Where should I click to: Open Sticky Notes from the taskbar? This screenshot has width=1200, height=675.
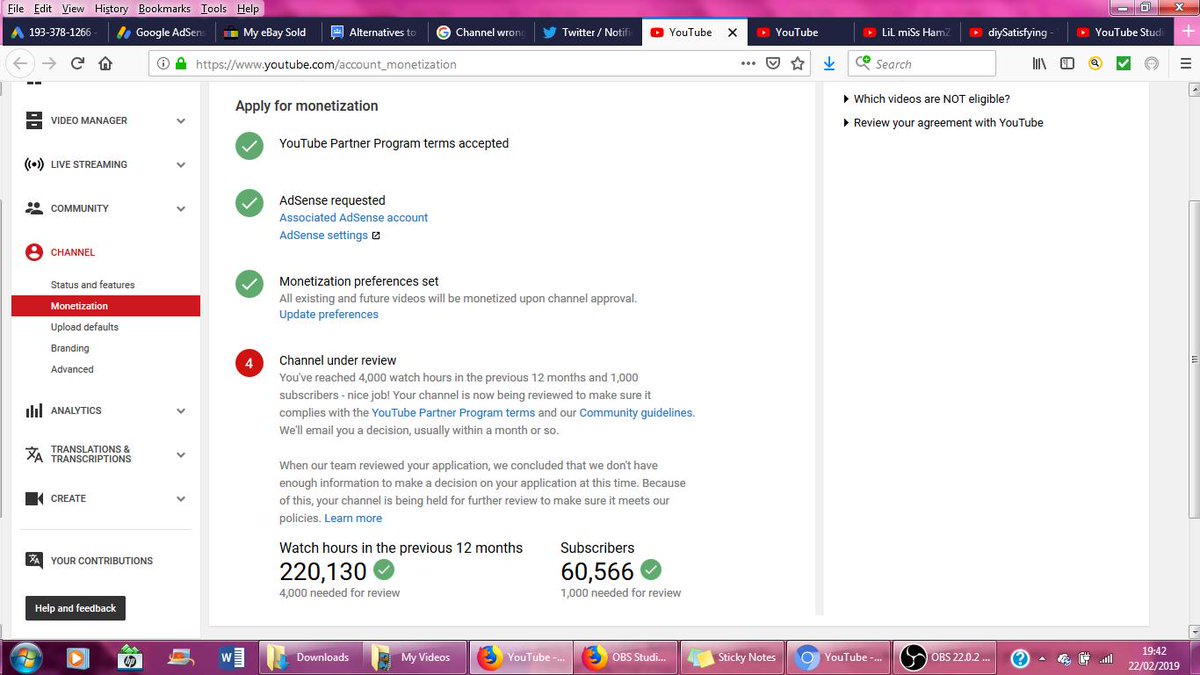coord(733,657)
